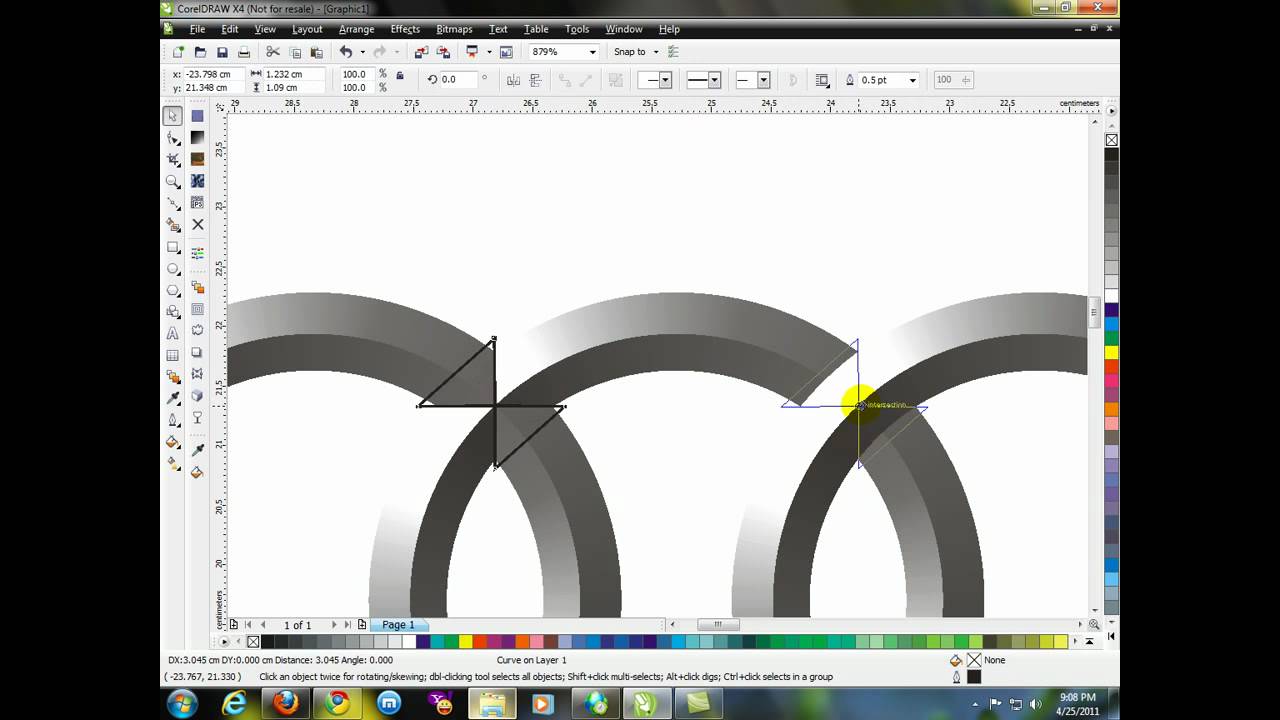The height and width of the screenshot is (720, 1280).
Task: Select the Zoom tool in toolbox
Action: click(x=173, y=182)
